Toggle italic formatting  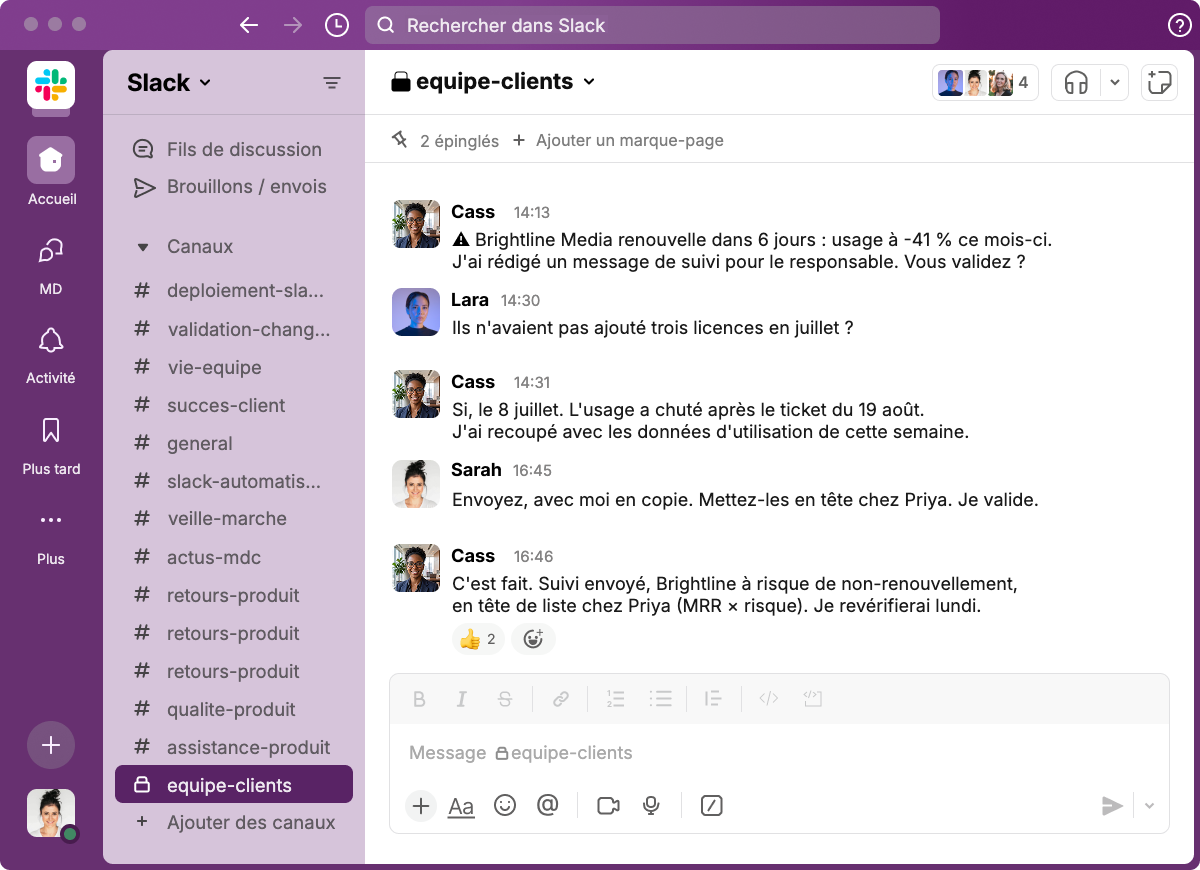[462, 699]
